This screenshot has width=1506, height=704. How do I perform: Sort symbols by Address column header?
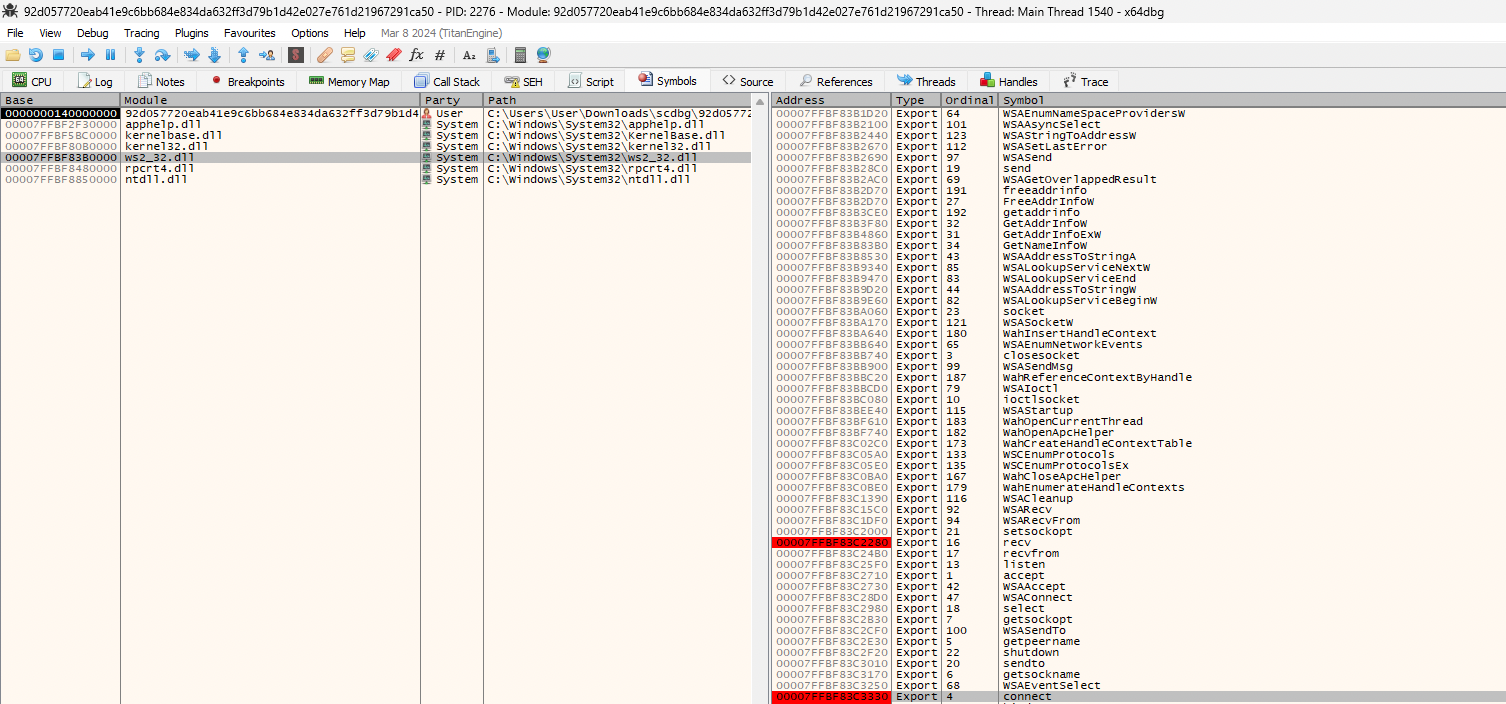click(831, 100)
